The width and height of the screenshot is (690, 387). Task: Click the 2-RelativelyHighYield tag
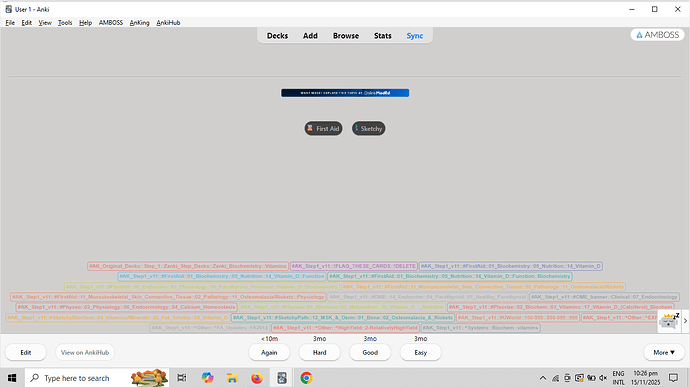[x=345, y=328]
